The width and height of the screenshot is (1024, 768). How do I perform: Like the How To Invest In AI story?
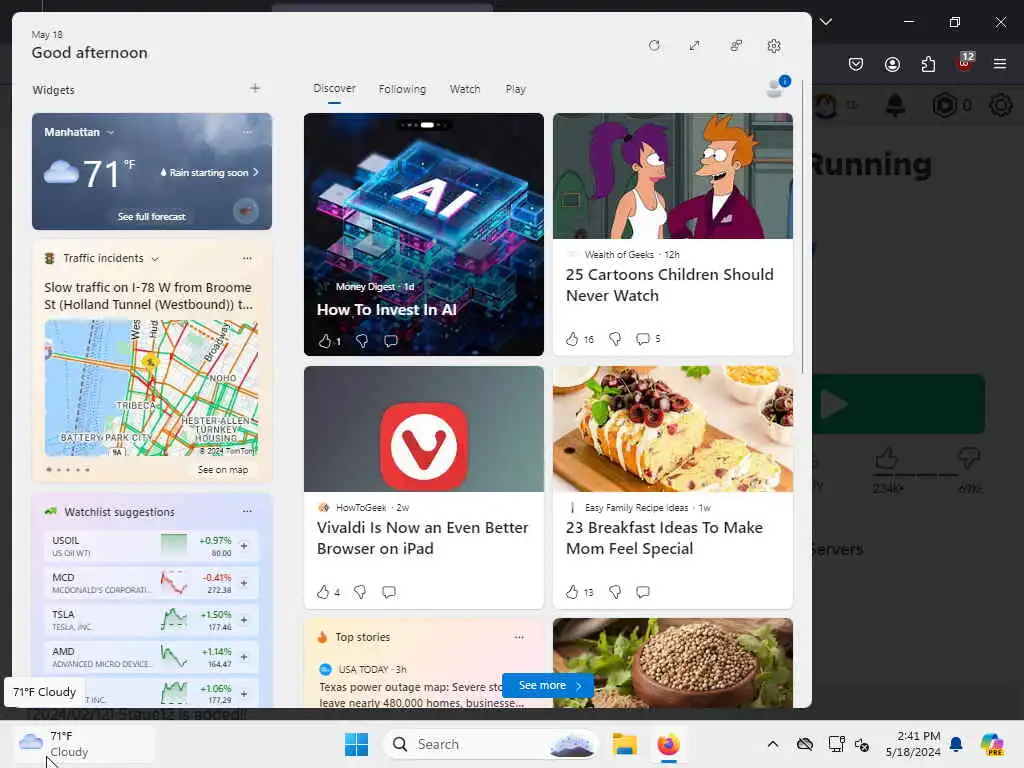pos(325,340)
